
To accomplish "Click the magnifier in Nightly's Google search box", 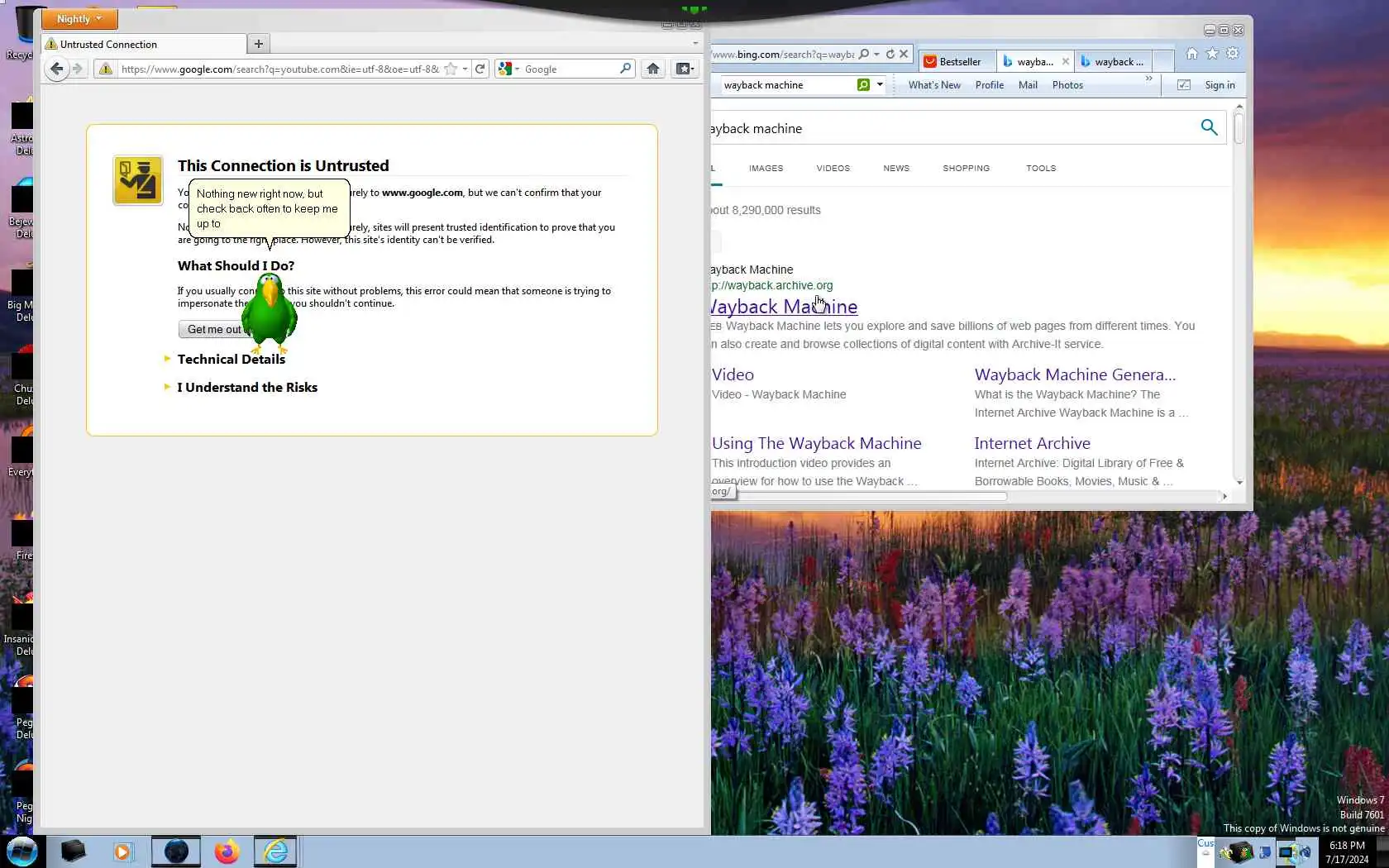I will click(626, 69).
